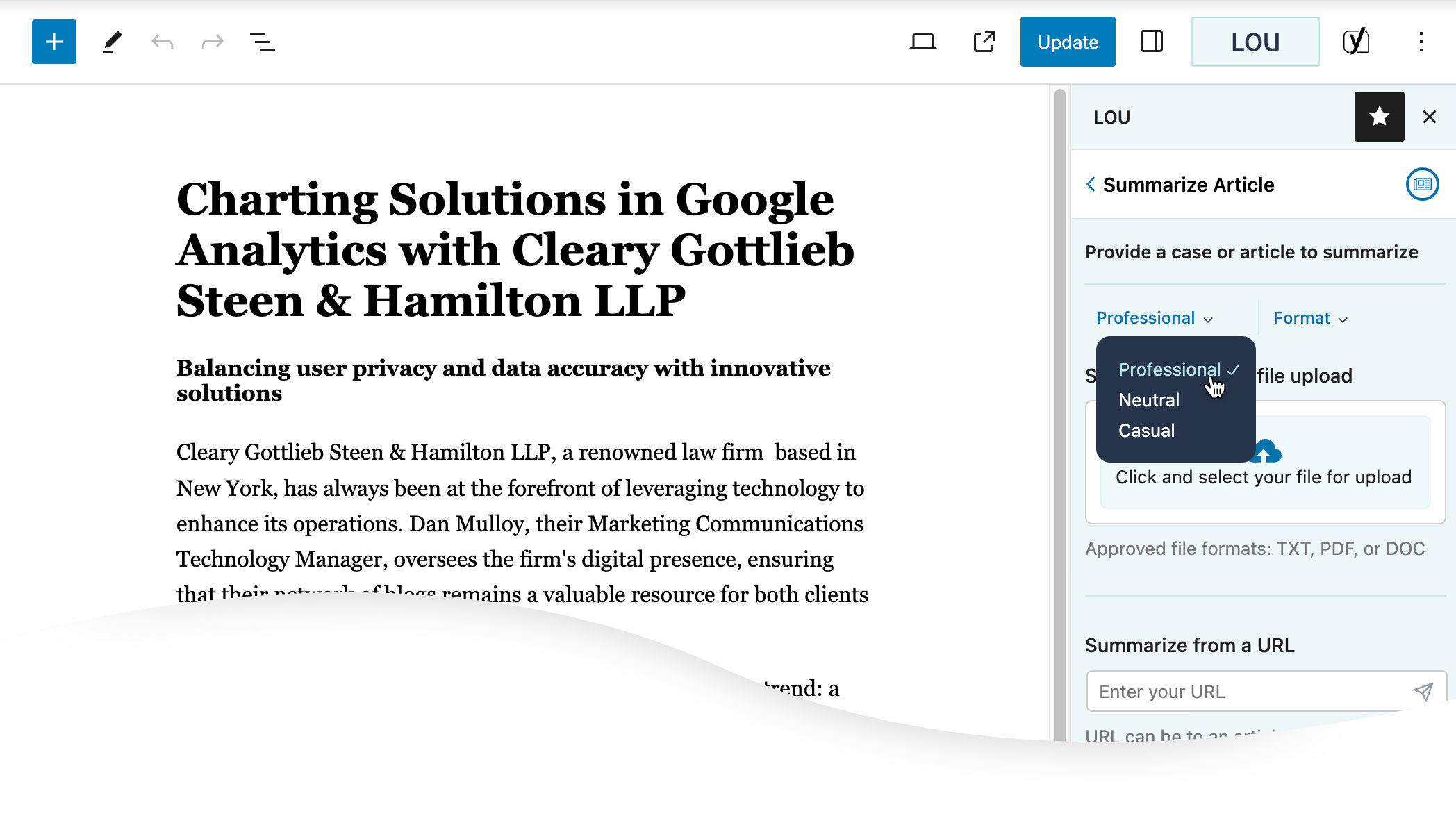Close the LOU sidebar panel

tap(1430, 117)
